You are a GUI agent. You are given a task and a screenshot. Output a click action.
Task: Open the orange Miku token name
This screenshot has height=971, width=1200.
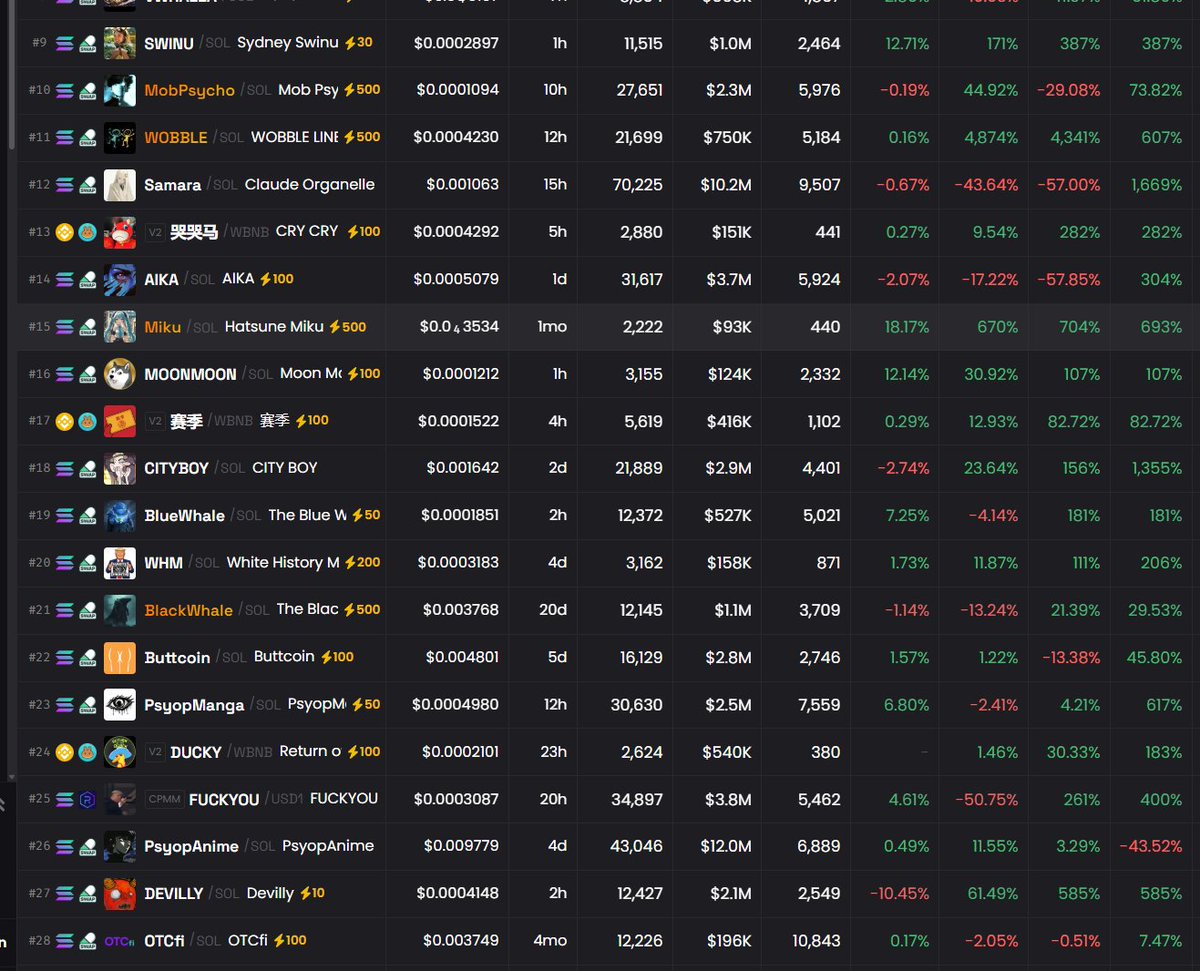[163, 327]
